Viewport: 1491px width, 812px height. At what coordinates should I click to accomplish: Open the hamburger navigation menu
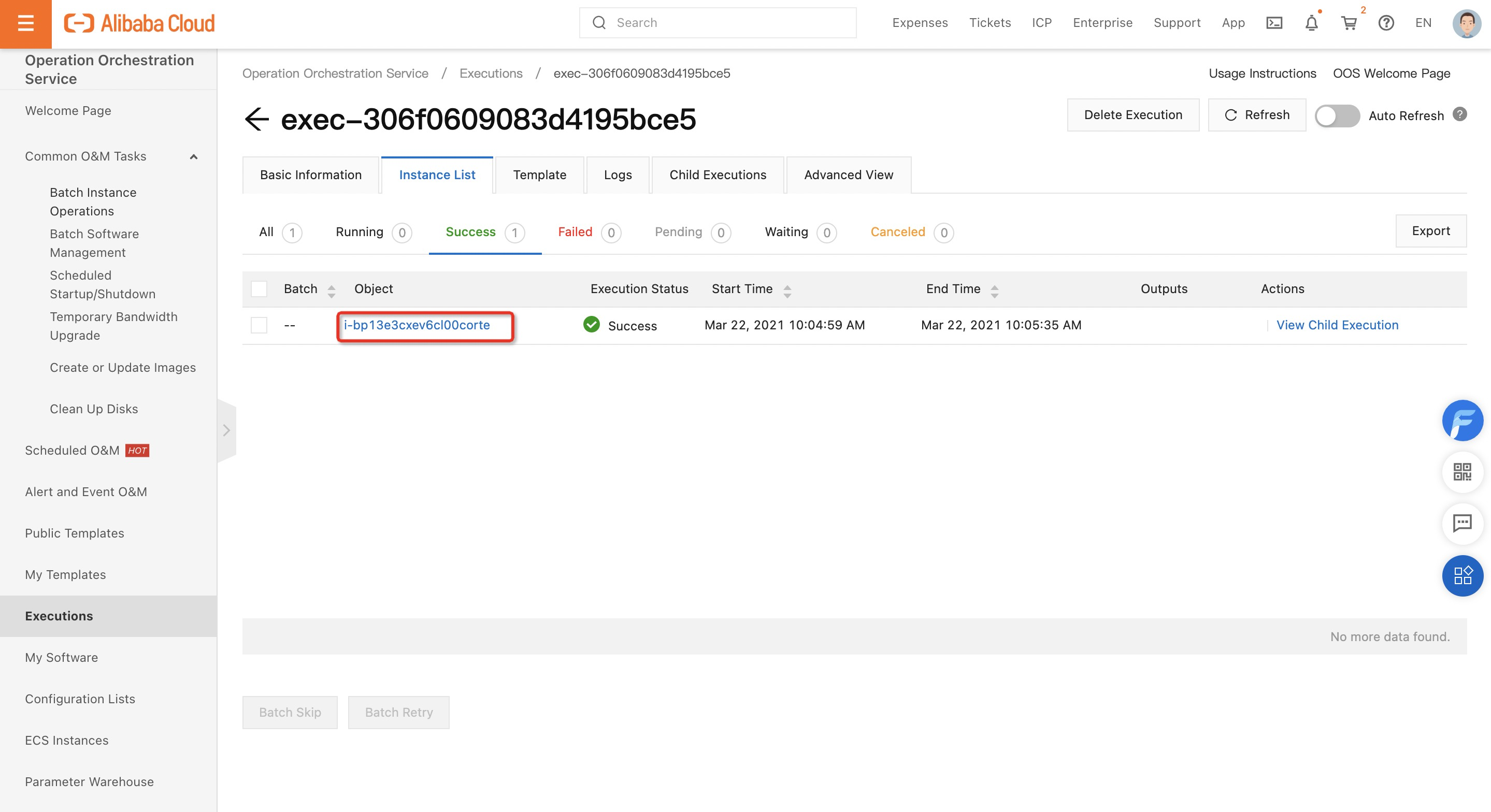tap(25, 24)
